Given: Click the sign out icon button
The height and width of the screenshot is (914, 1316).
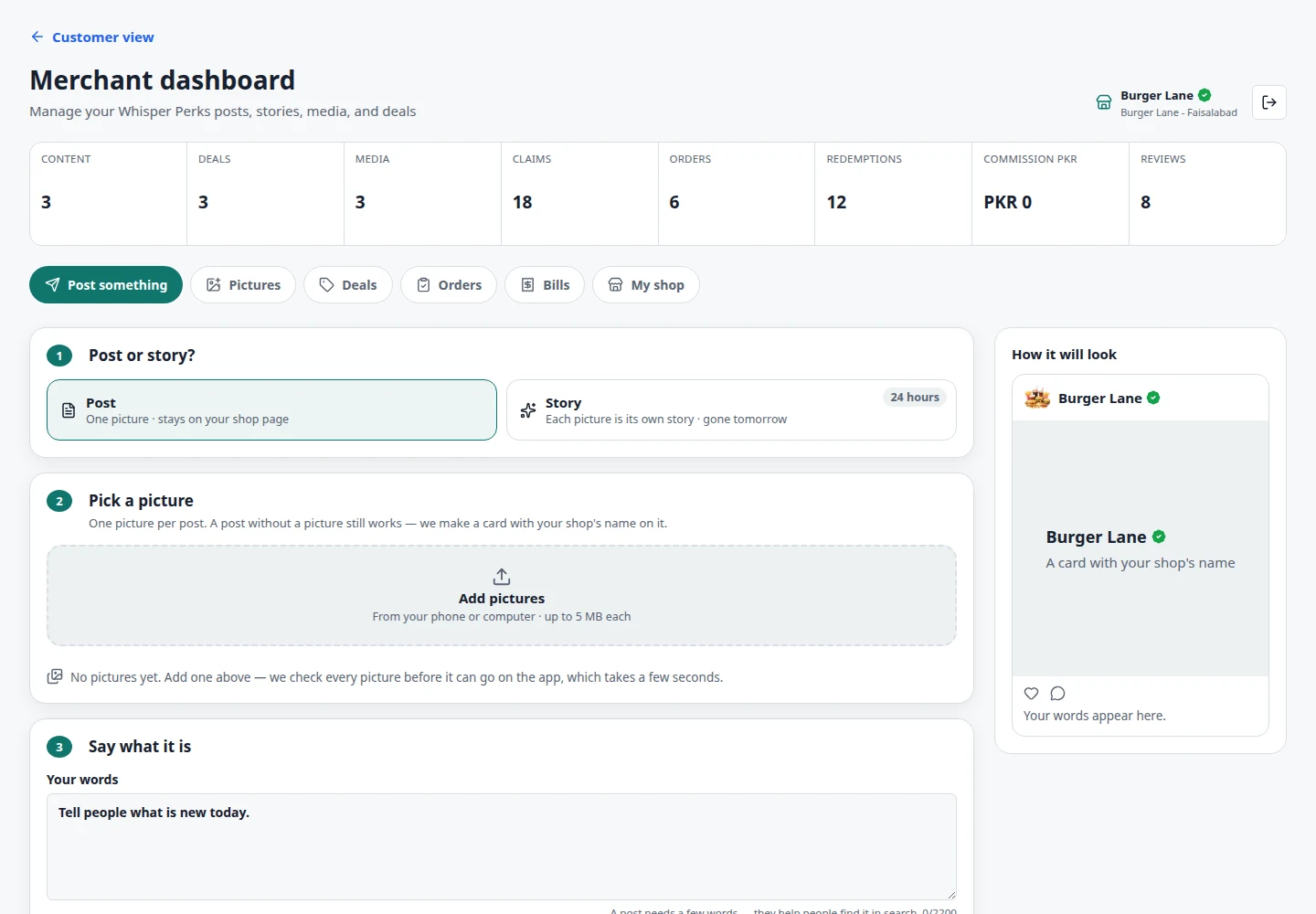Looking at the screenshot, I should tap(1269, 102).
